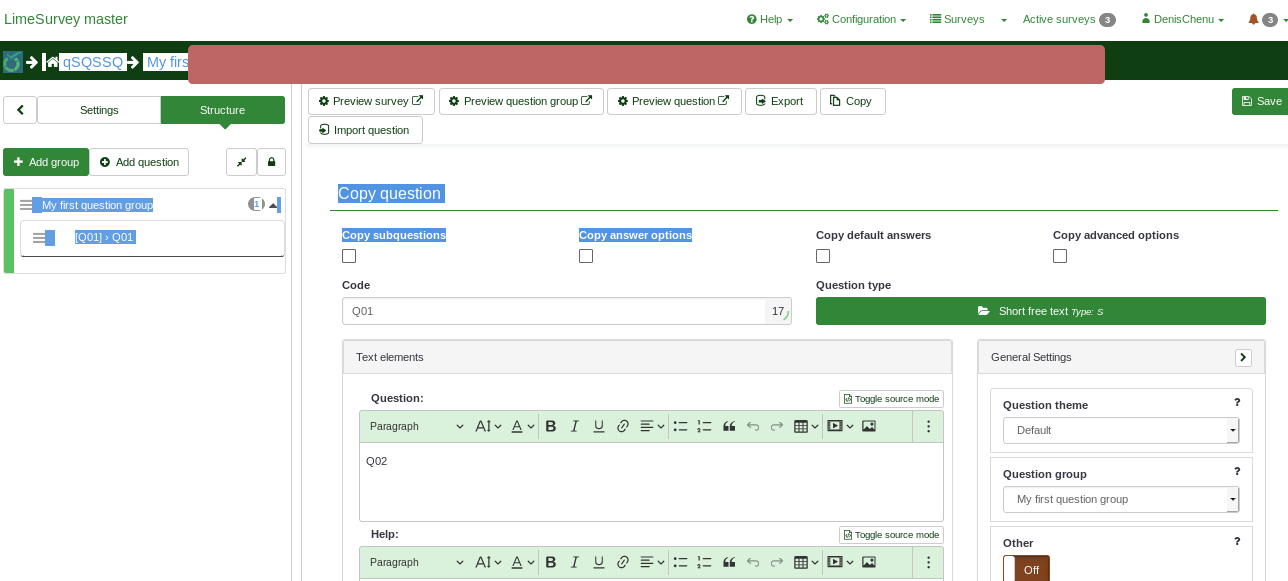
Task: Open the Configuration menu
Action: pos(861,19)
